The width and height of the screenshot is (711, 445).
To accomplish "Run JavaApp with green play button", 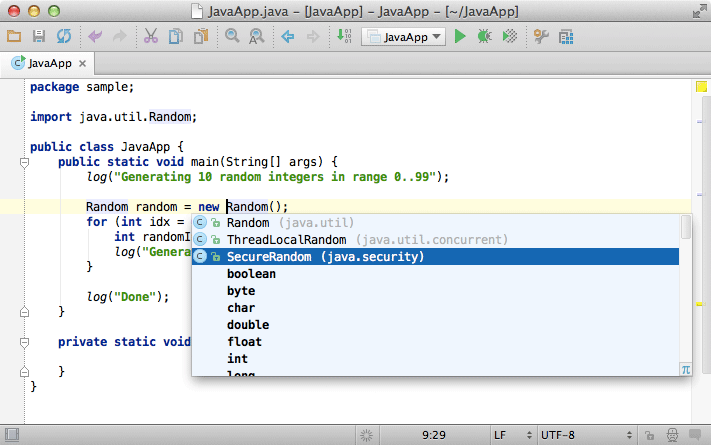I will click(460, 36).
